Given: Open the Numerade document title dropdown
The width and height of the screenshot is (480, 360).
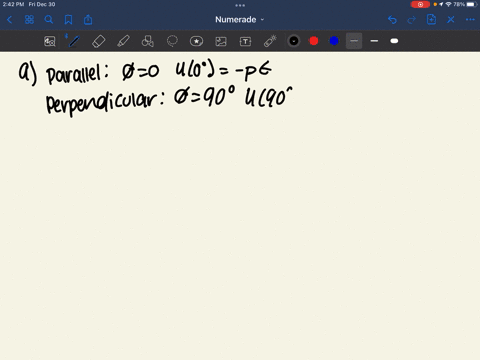Looking at the screenshot, I should point(239,20).
